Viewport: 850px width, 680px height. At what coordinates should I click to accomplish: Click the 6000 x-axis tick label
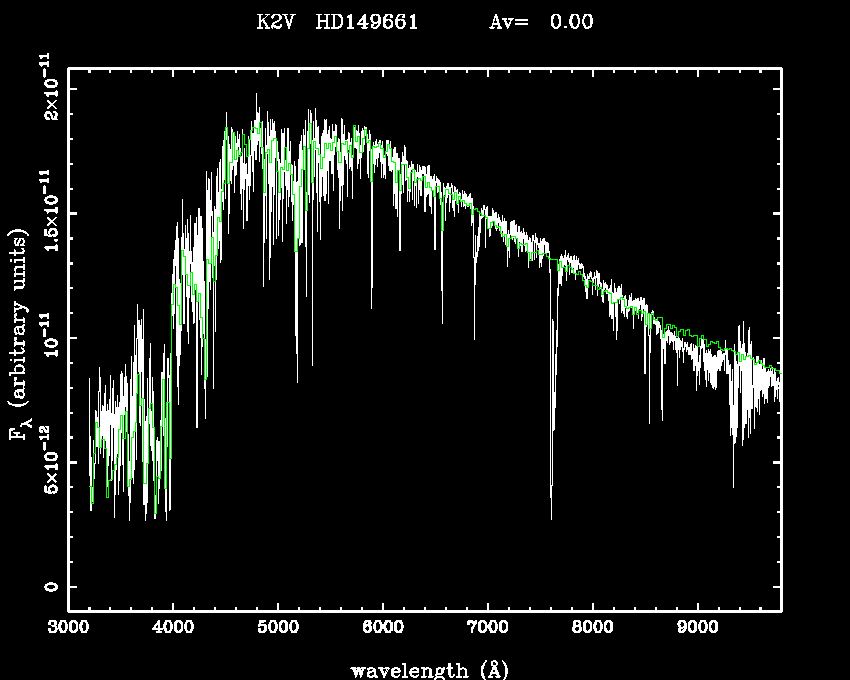click(383, 629)
